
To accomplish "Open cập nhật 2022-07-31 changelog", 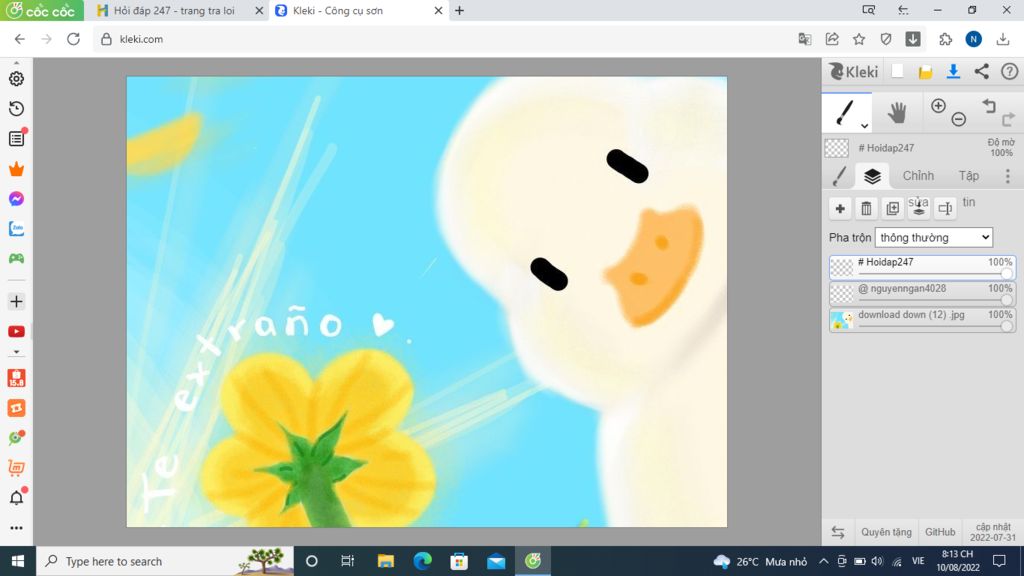I will click(x=993, y=532).
